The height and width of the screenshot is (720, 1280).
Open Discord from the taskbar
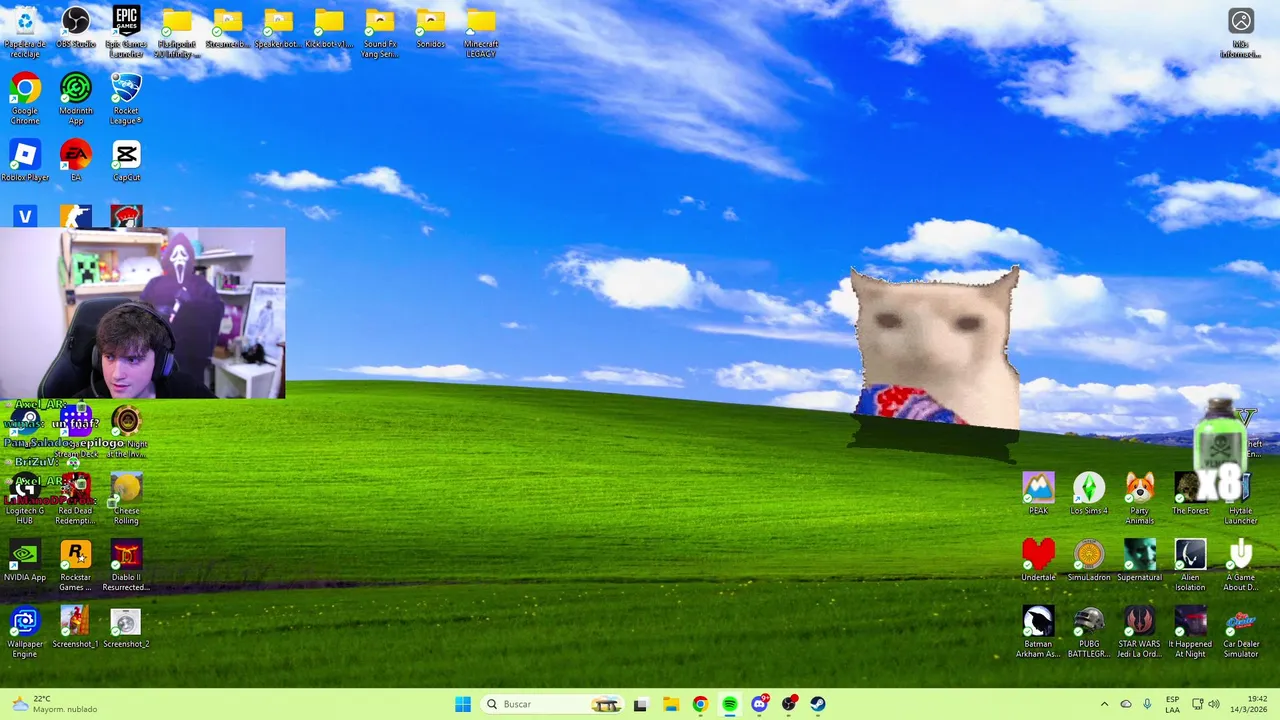point(759,704)
